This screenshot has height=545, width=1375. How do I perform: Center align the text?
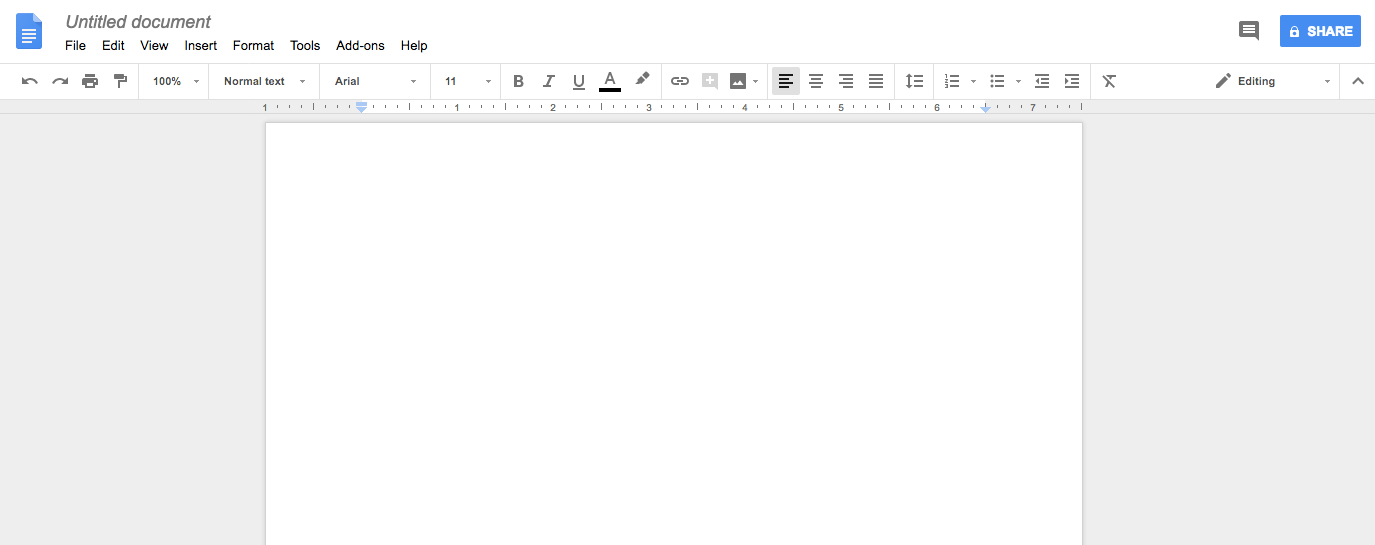(x=816, y=81)
